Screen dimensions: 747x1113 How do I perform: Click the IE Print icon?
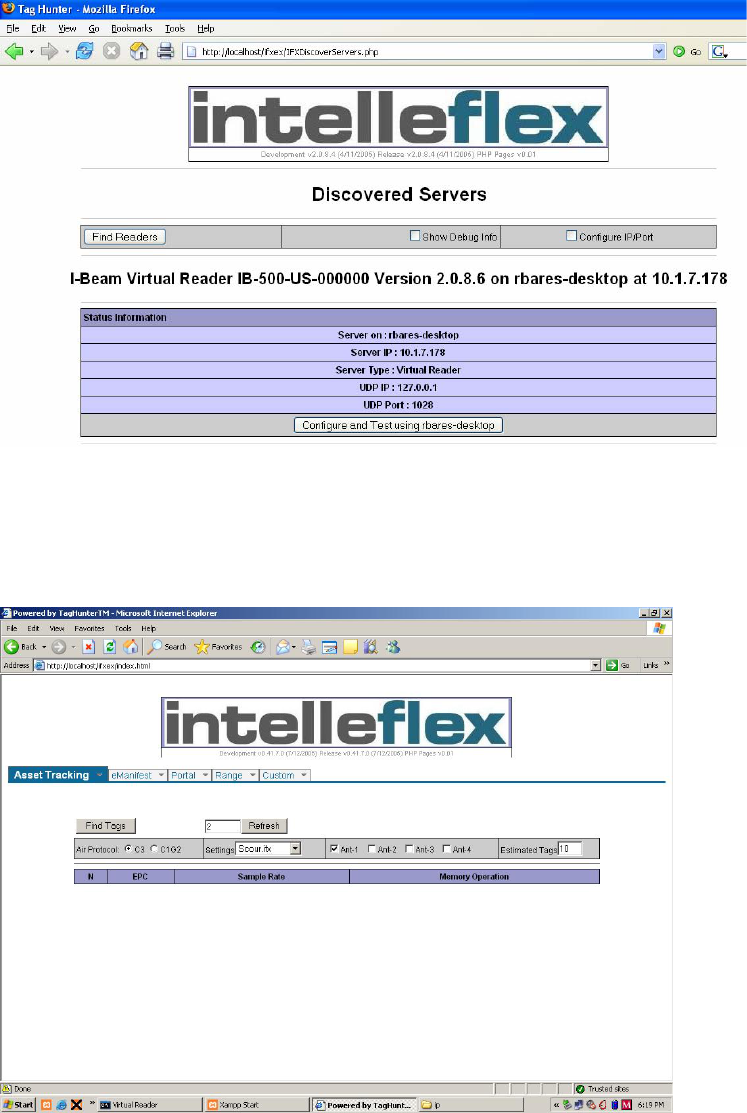308,647
